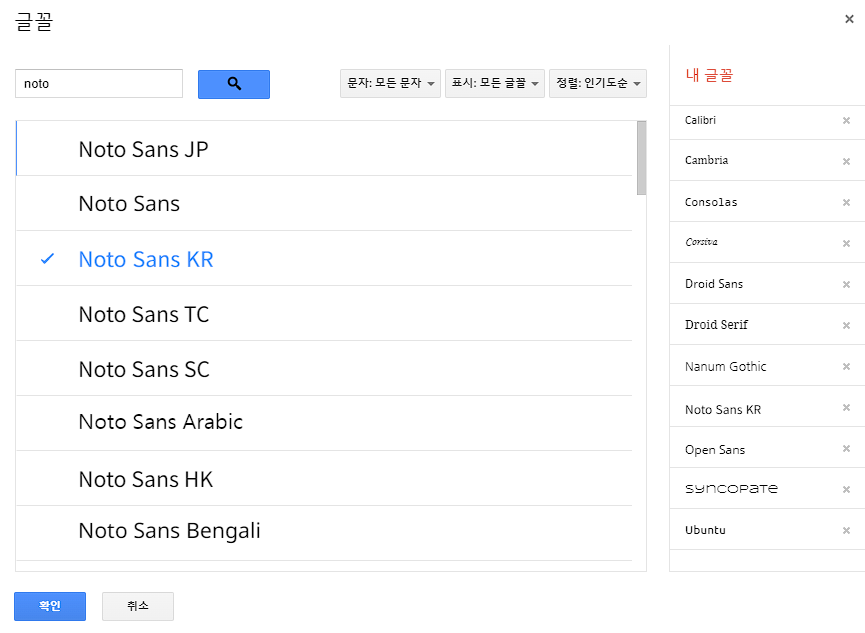Select Cambria in My fonts list
Viewport: 865px width, 633px height.
click(706, 161)
